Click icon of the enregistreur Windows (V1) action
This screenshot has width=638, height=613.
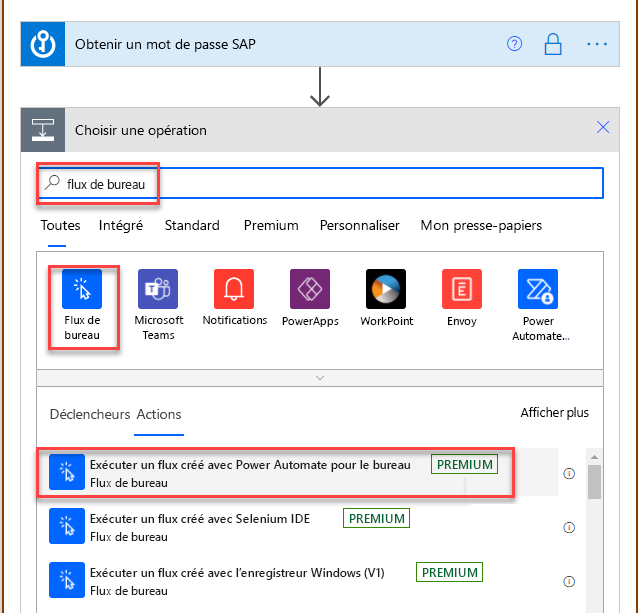pos(67,580)
